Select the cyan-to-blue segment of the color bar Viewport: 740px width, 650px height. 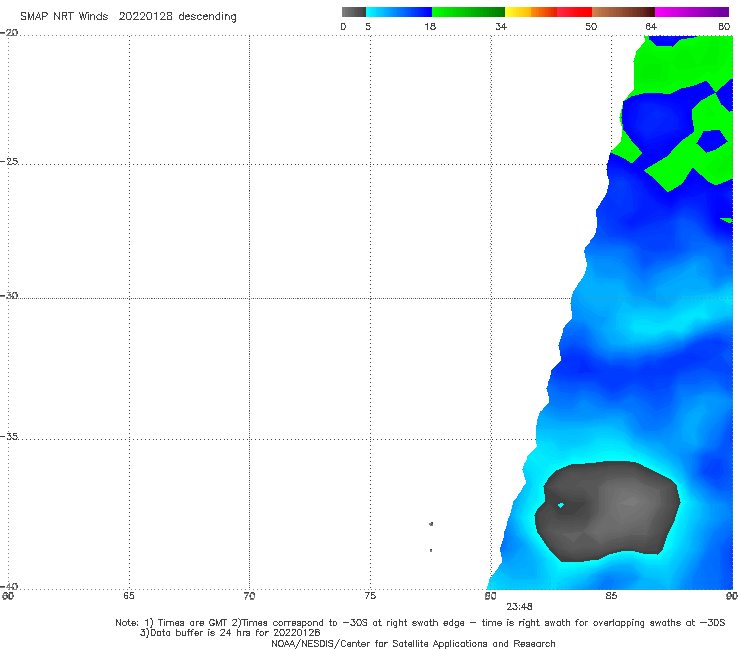click(399, 12)
